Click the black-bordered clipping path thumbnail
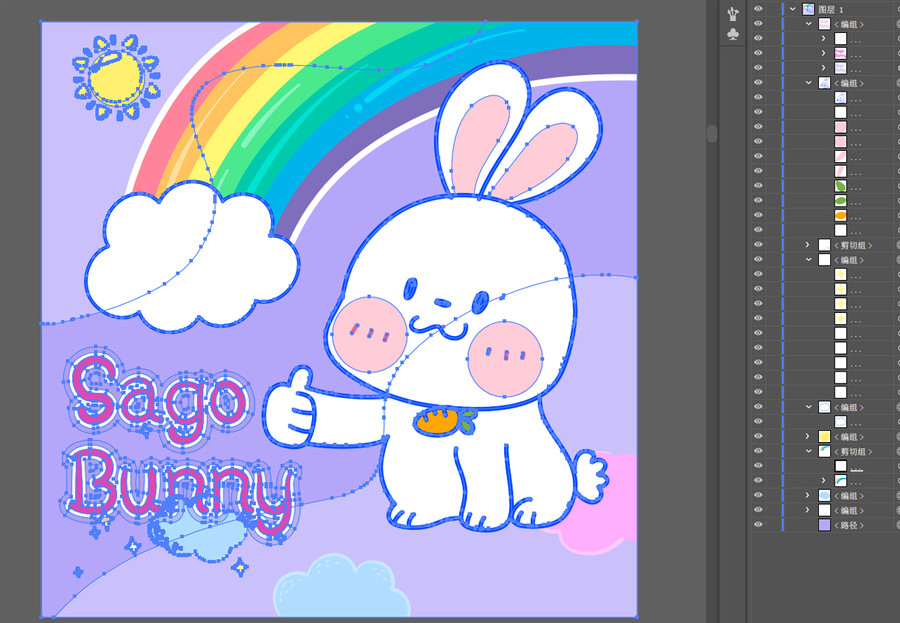The image size is (900, 623). [x=840, y=466]
